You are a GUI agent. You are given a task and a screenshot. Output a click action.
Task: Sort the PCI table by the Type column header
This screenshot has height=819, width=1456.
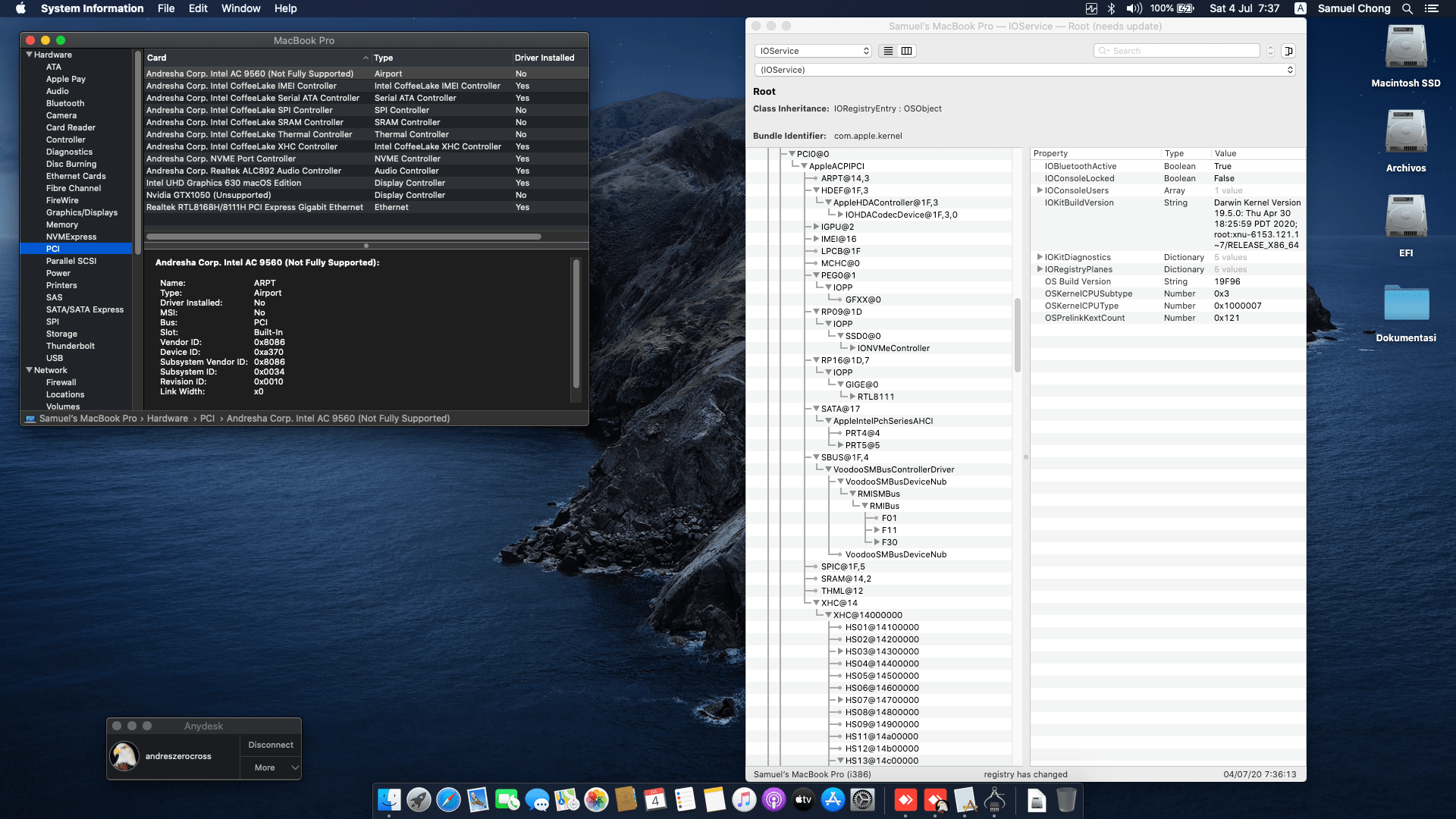pyautogui.click(x=441, y=58)
